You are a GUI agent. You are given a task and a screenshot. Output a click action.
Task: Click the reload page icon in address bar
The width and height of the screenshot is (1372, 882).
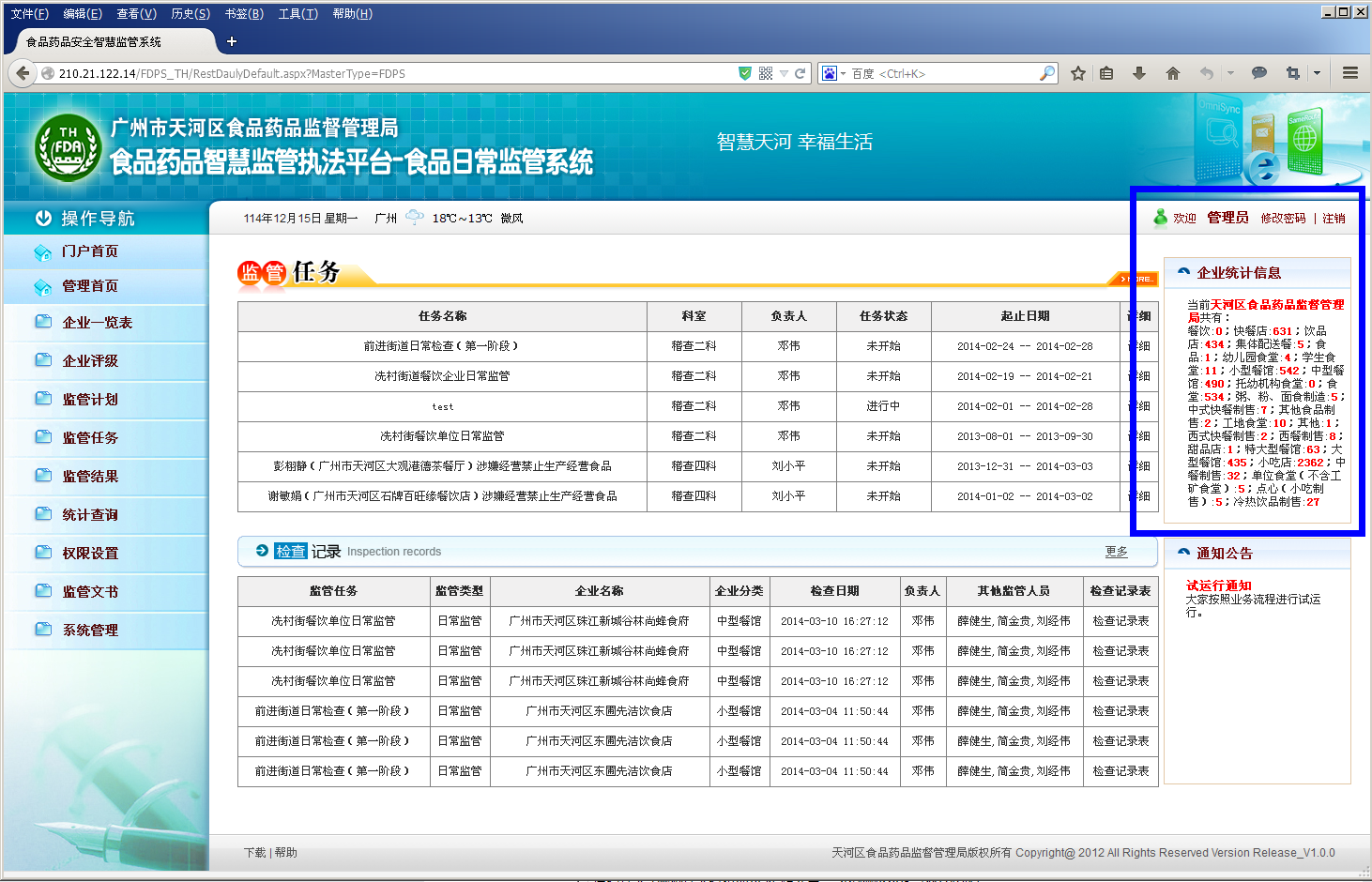800,73
